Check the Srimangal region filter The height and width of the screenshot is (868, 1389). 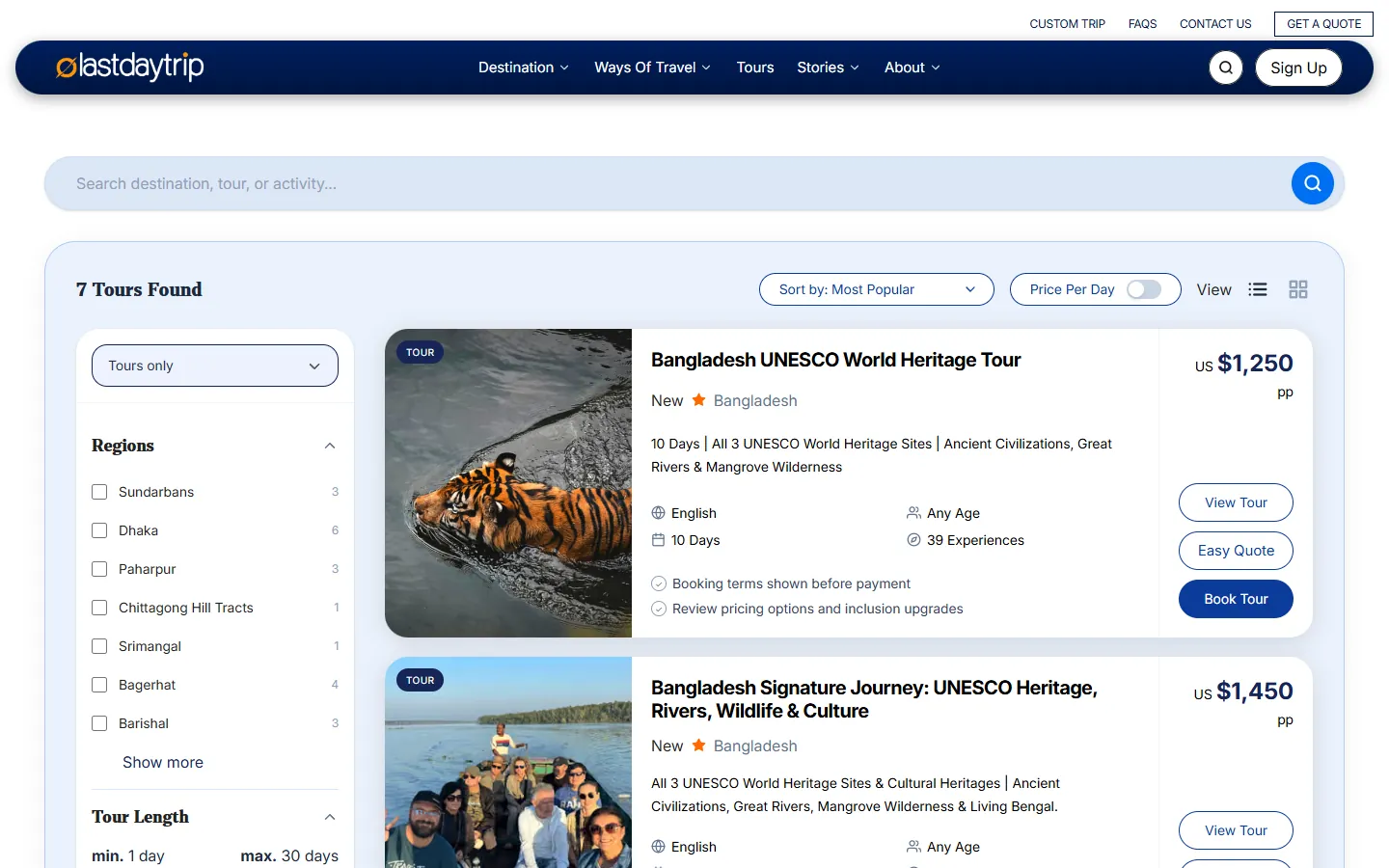(x=99, y=646)
